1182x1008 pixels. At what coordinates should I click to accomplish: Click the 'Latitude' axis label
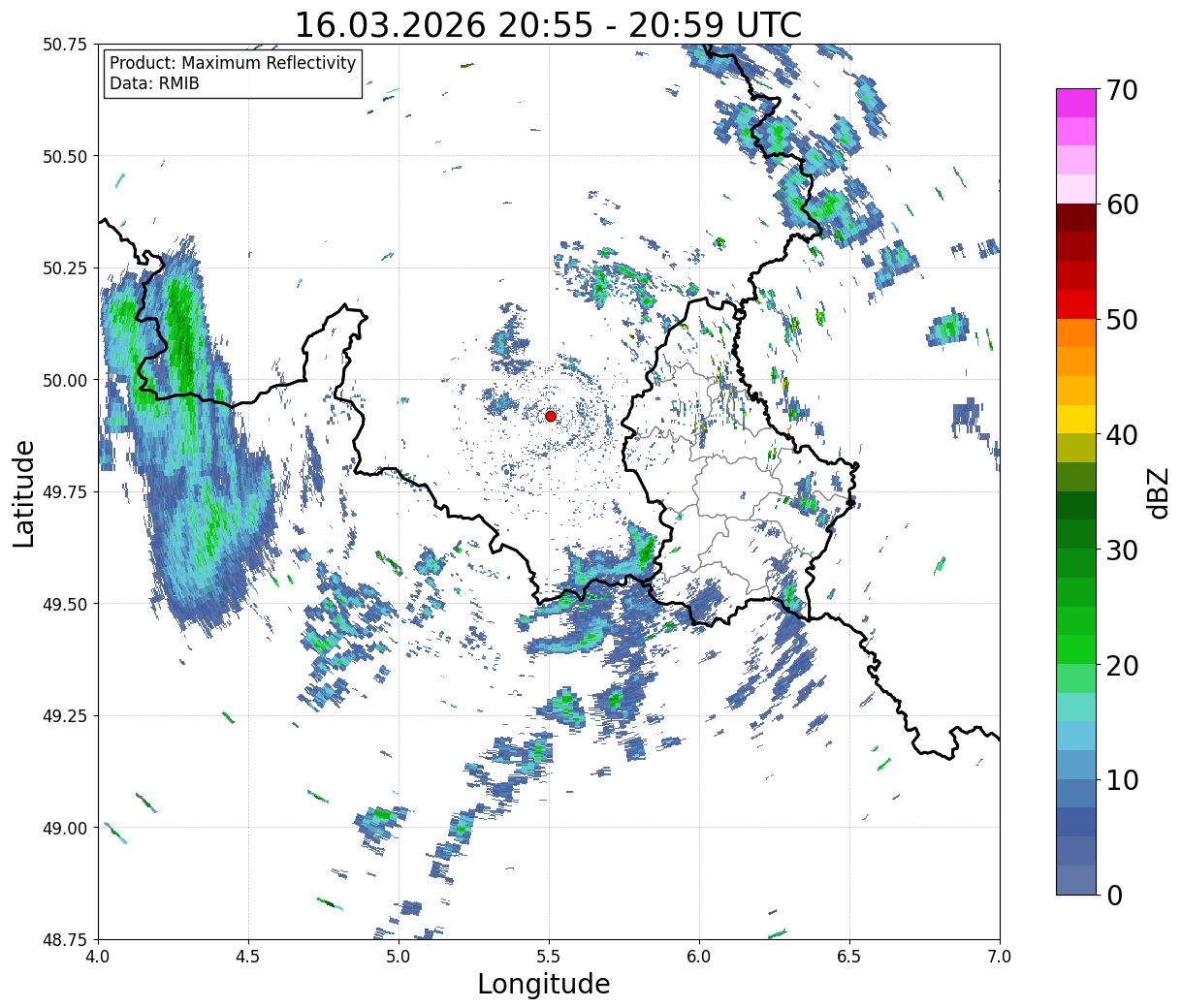[x=24, y=493]
